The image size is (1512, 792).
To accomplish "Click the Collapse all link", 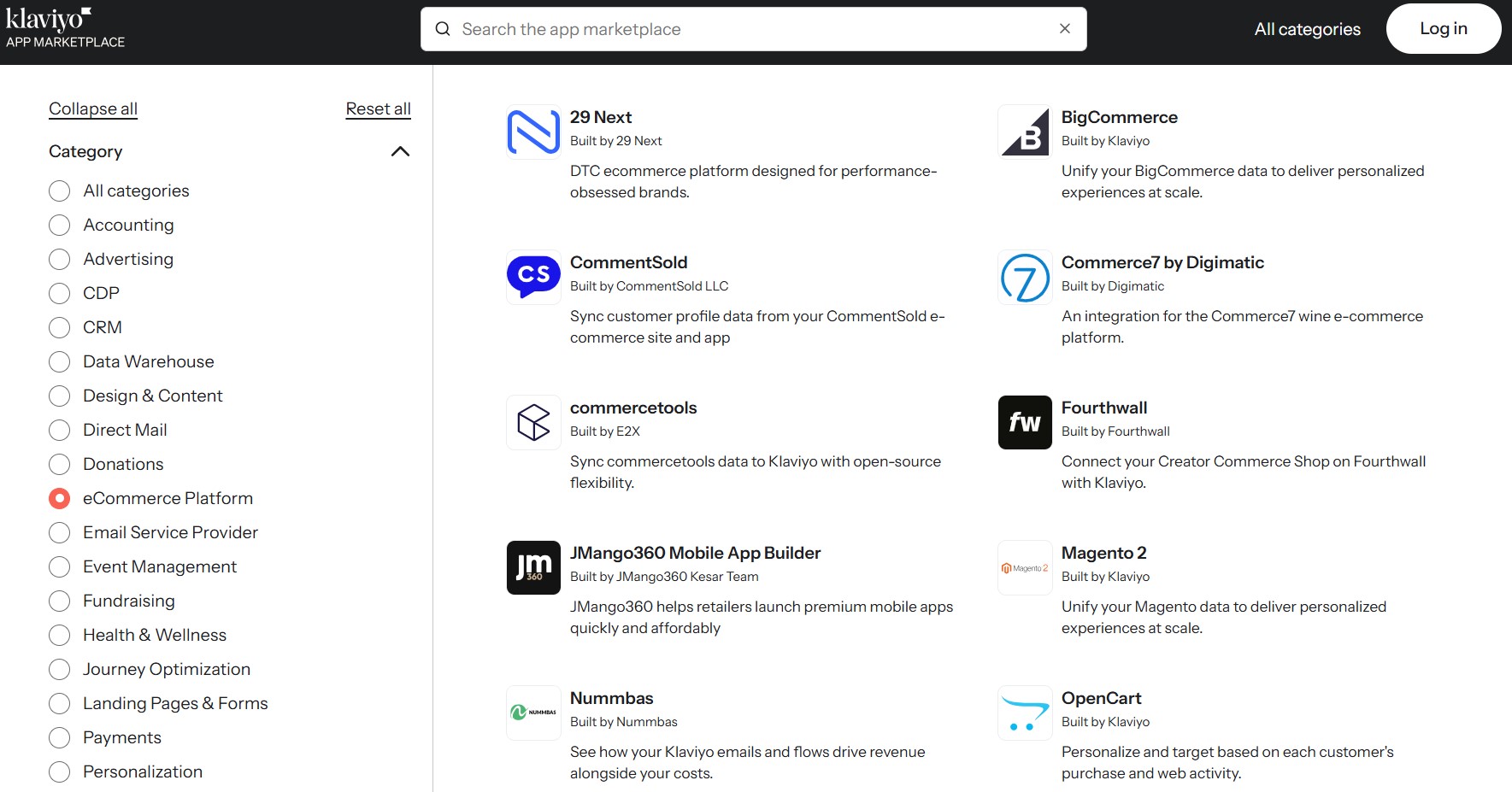I will [93, 109].
